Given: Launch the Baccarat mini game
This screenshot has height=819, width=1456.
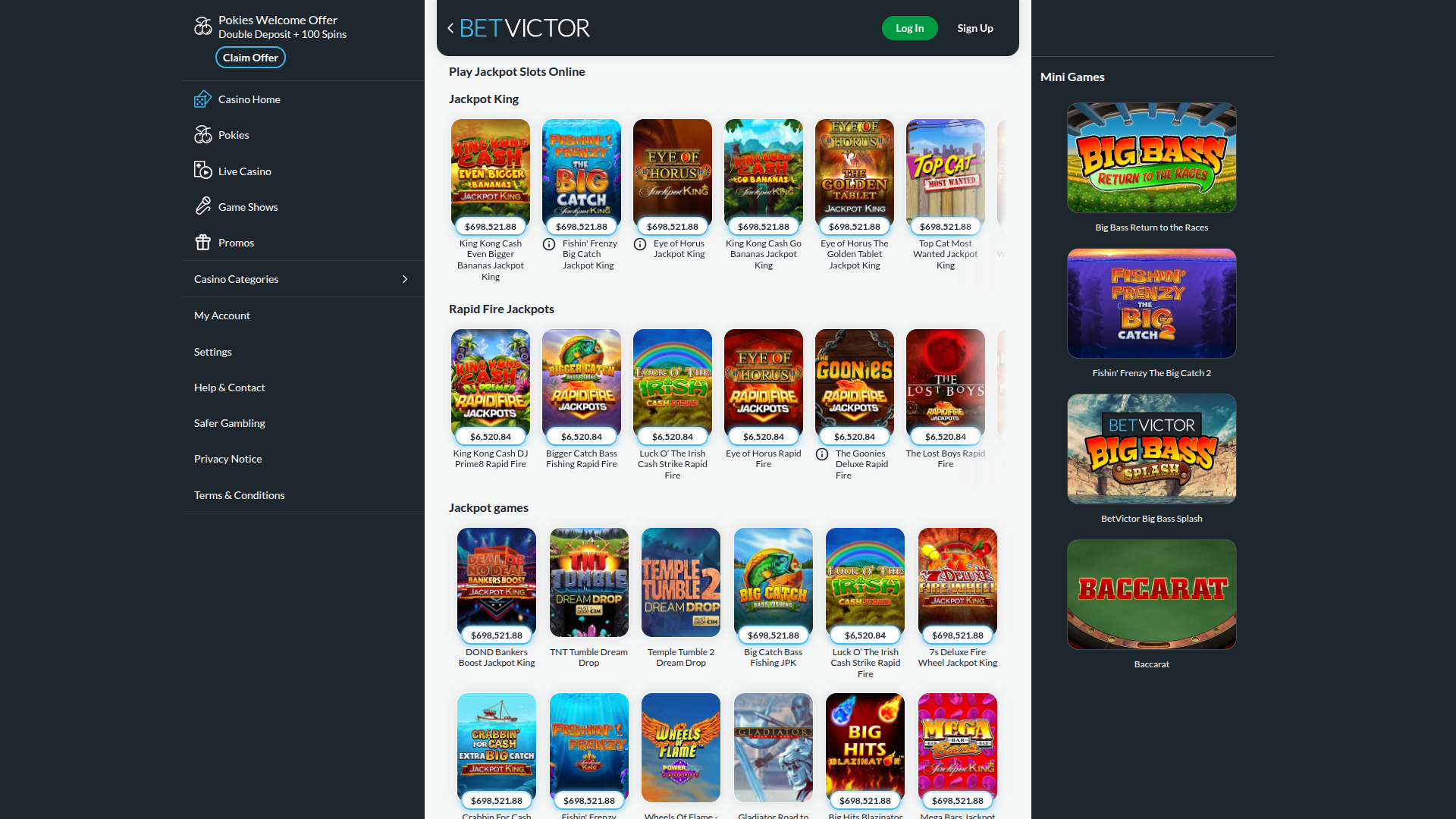Looking at the screenshot, I should click(1150, 594).
